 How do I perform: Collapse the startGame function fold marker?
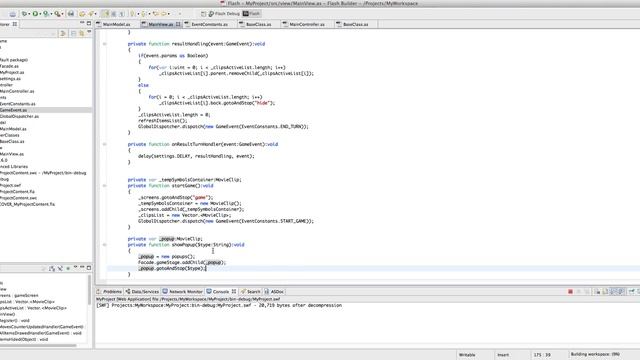(x=104, y=186)
